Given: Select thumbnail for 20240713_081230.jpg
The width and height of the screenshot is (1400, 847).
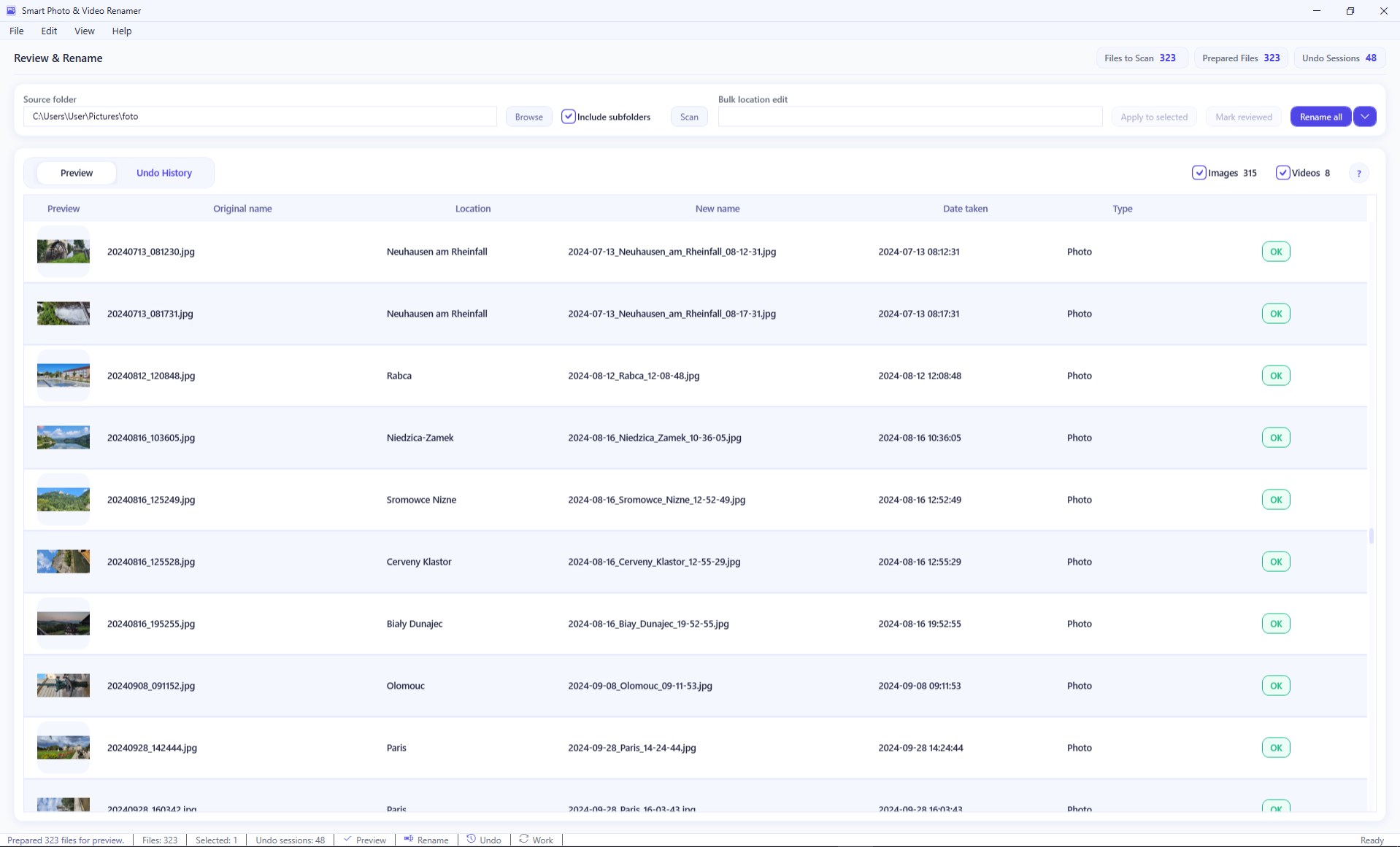Looking at the screenshot, I should tap(64, 252).
